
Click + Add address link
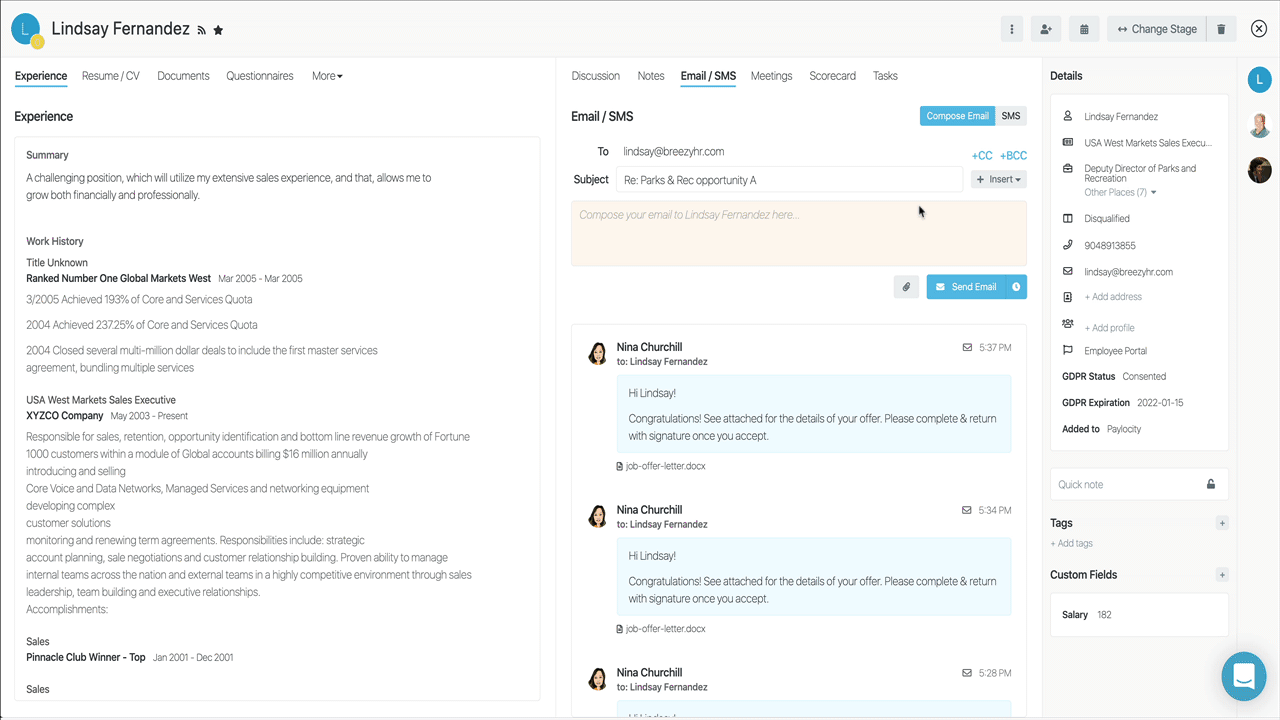tap(1113, 297)
